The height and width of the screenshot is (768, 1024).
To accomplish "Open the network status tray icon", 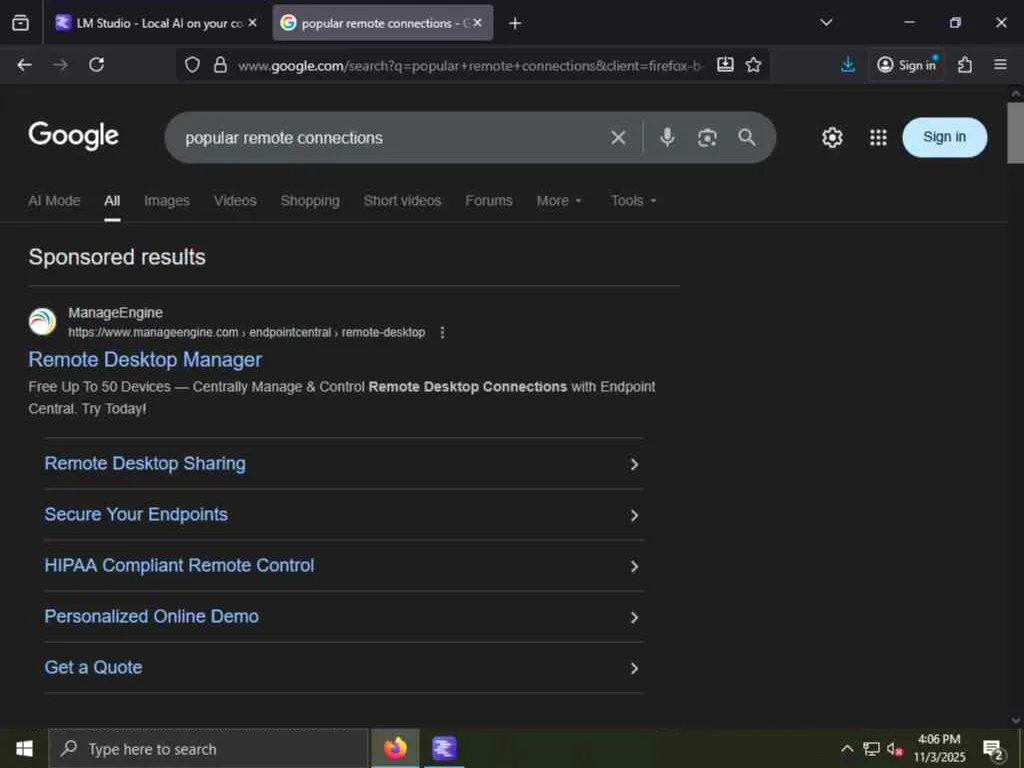I will 871,748.
